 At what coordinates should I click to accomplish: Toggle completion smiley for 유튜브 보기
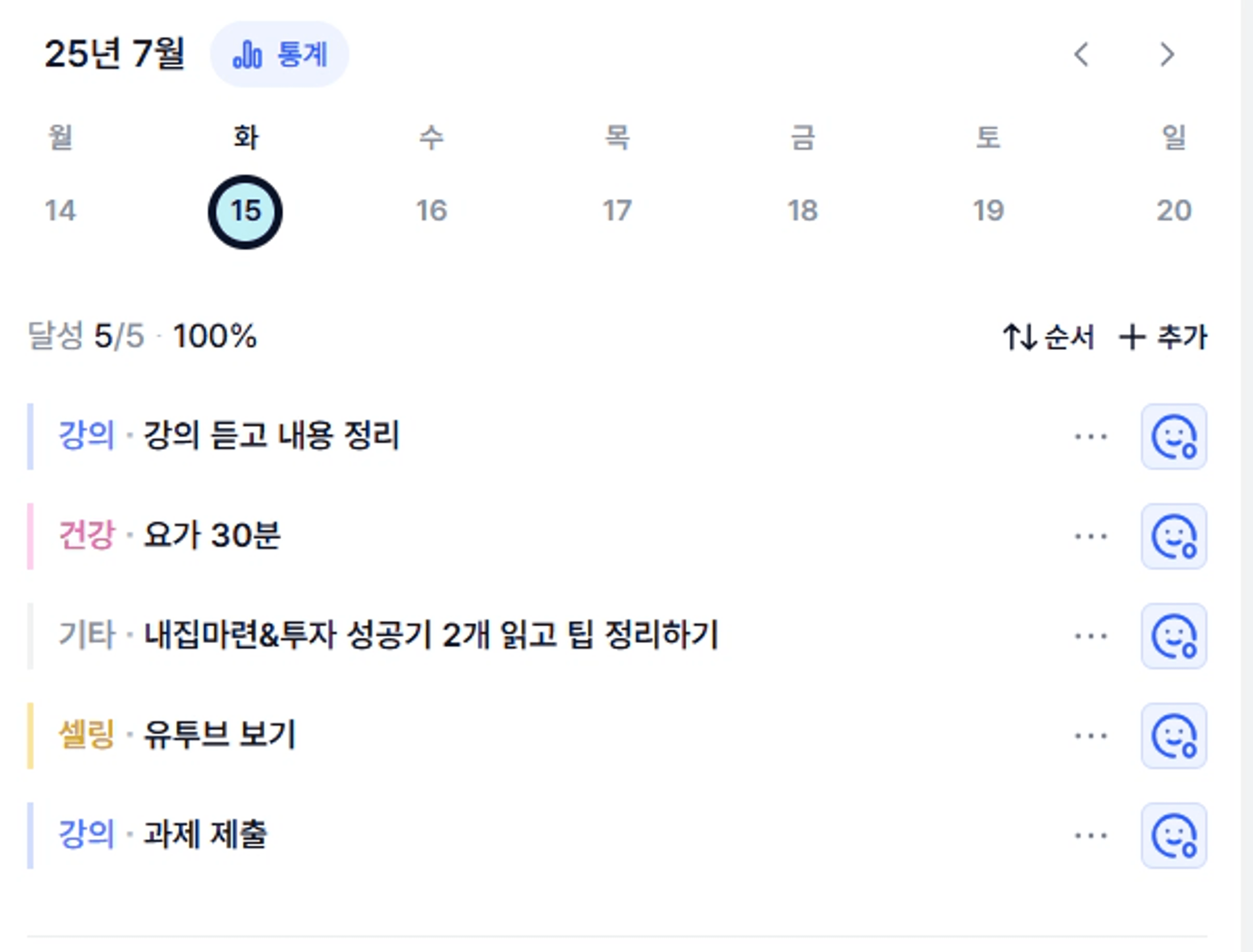(x=1174, y=736)
